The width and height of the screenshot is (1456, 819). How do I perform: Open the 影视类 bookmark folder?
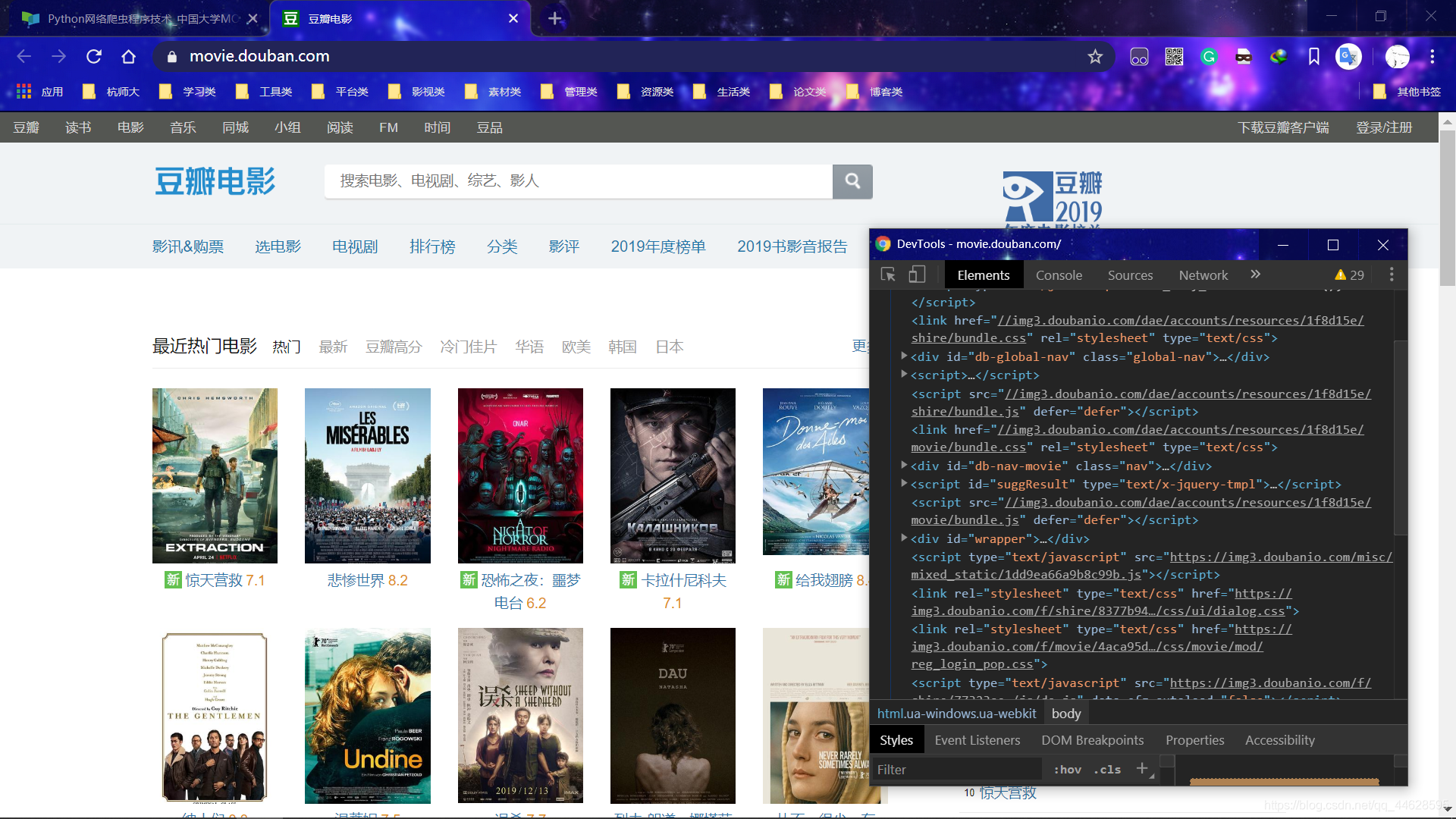point(416,92)
